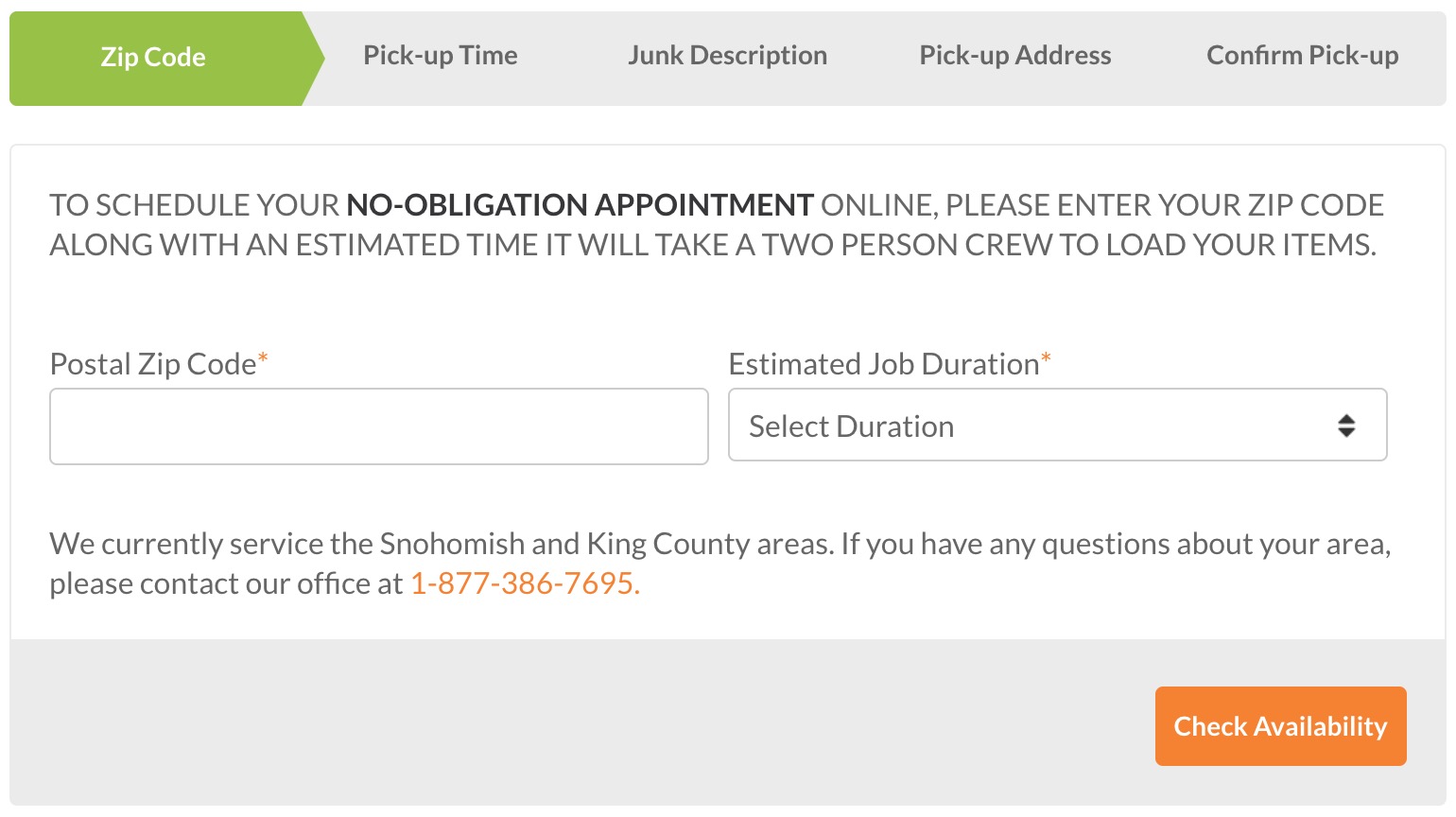Open the Select Duration dropdown
The width and height of the screenshot is (1456, 817).
(1040, 426)
